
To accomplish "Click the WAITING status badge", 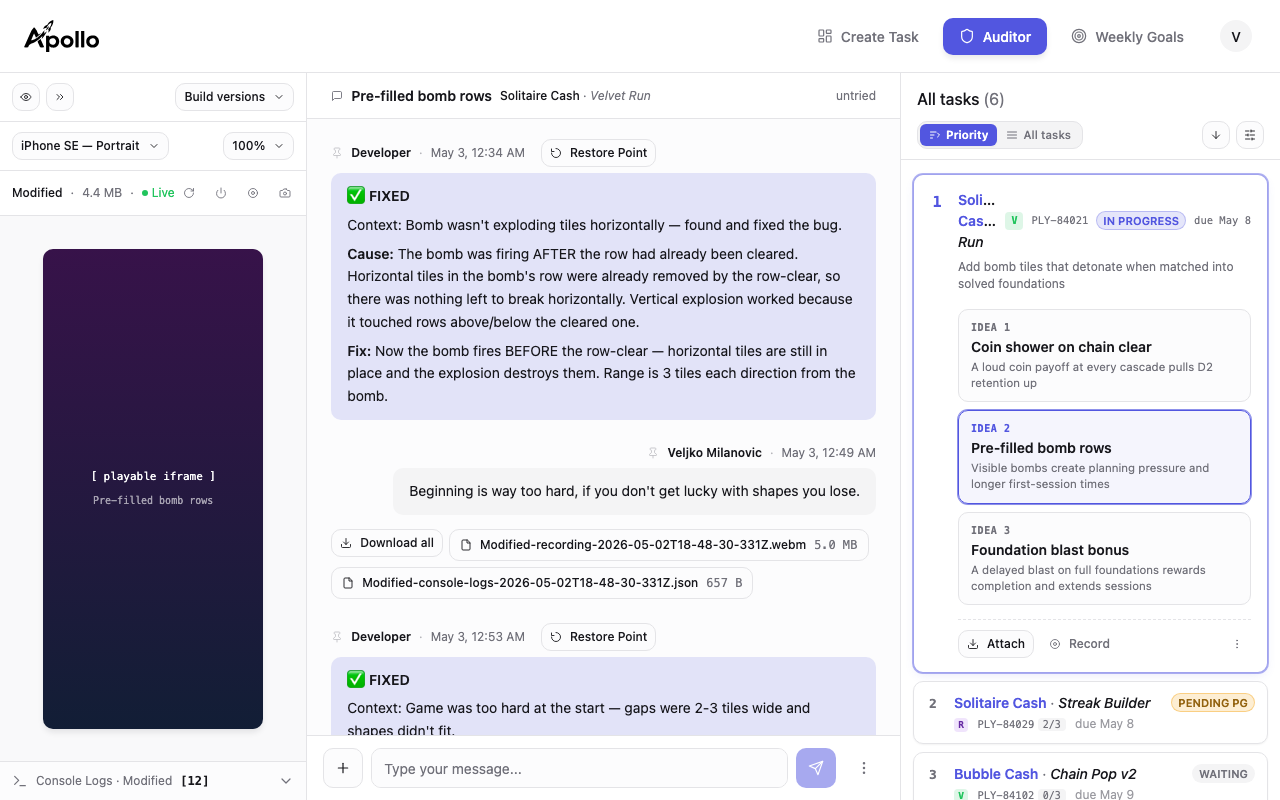I will (1223, 774).
